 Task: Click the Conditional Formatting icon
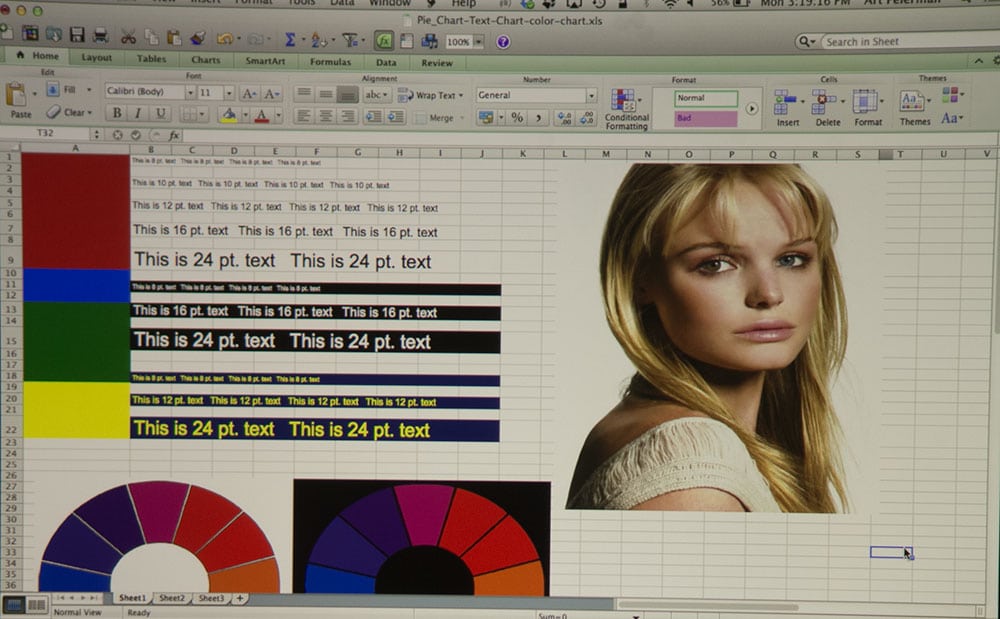coord(623,100)
